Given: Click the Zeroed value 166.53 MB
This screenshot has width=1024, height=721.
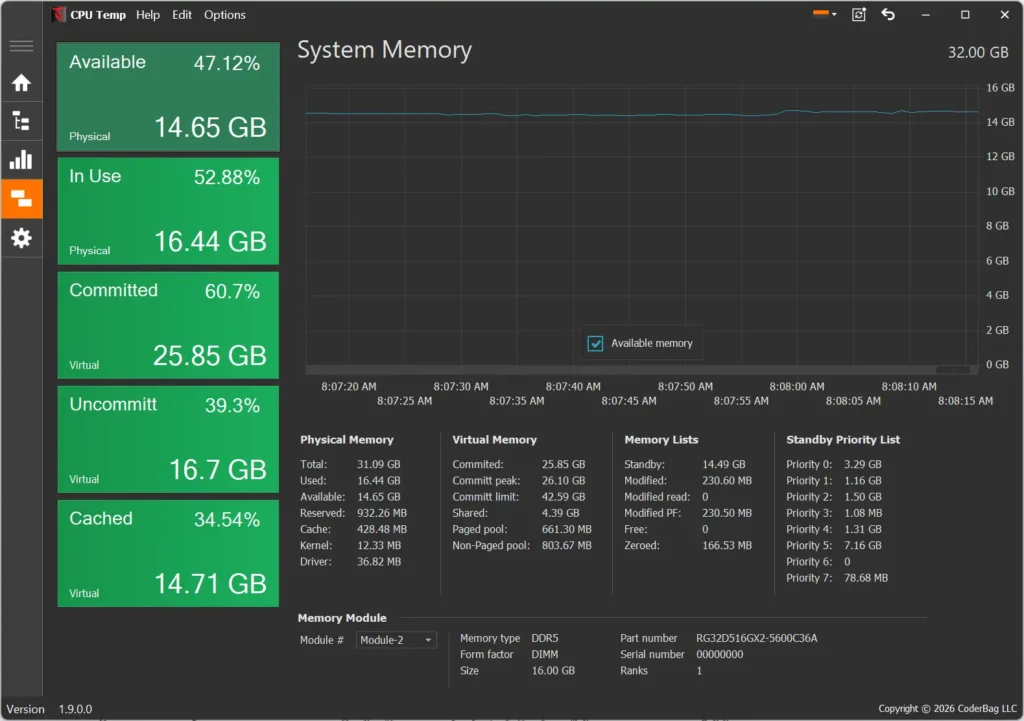Looking at the screenshot, I should [727, 545].
